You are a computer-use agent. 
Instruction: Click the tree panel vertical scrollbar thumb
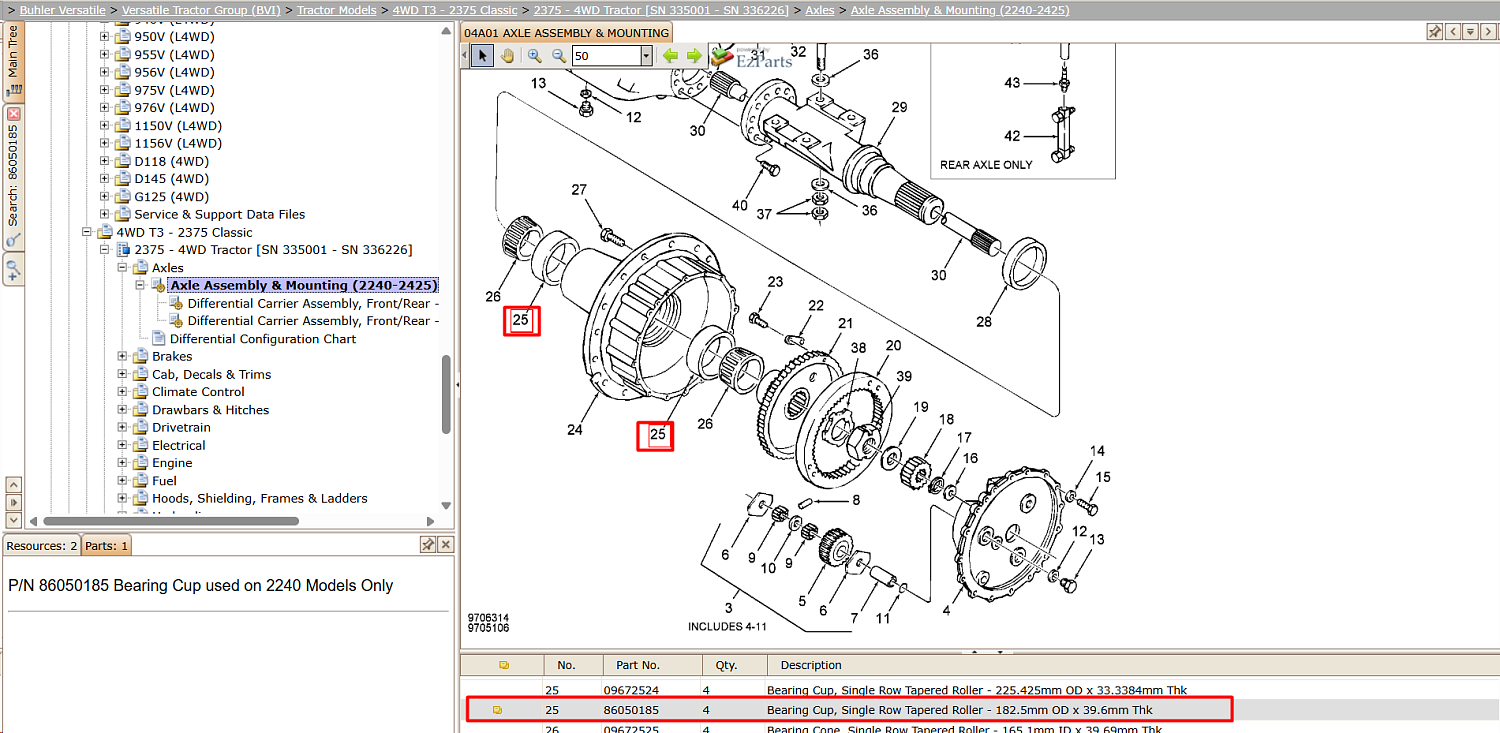click(x=447, y=395)
